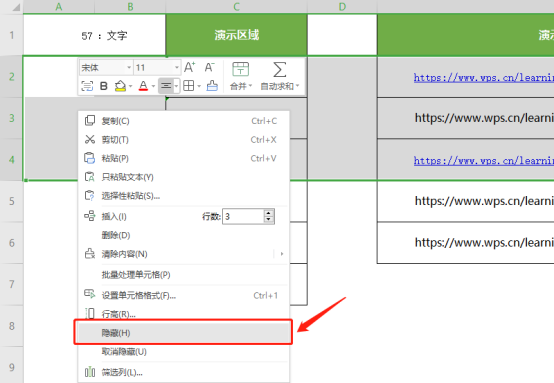Click 隐藏(H) to hide rows
Viewport: 554px width, 383px height.
coord(183,332)
